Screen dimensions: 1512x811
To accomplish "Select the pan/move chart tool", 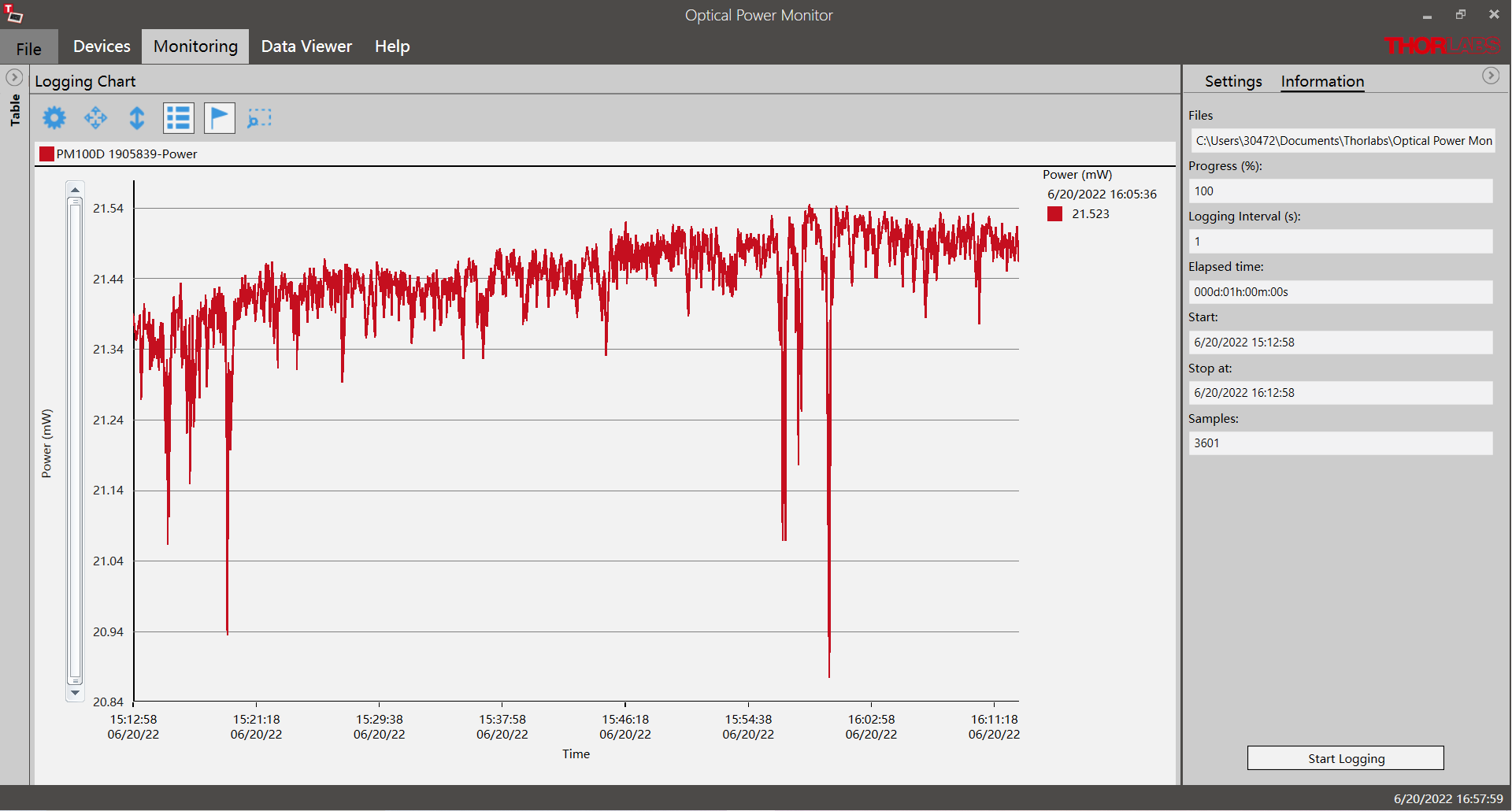I will tap(95, 118).
